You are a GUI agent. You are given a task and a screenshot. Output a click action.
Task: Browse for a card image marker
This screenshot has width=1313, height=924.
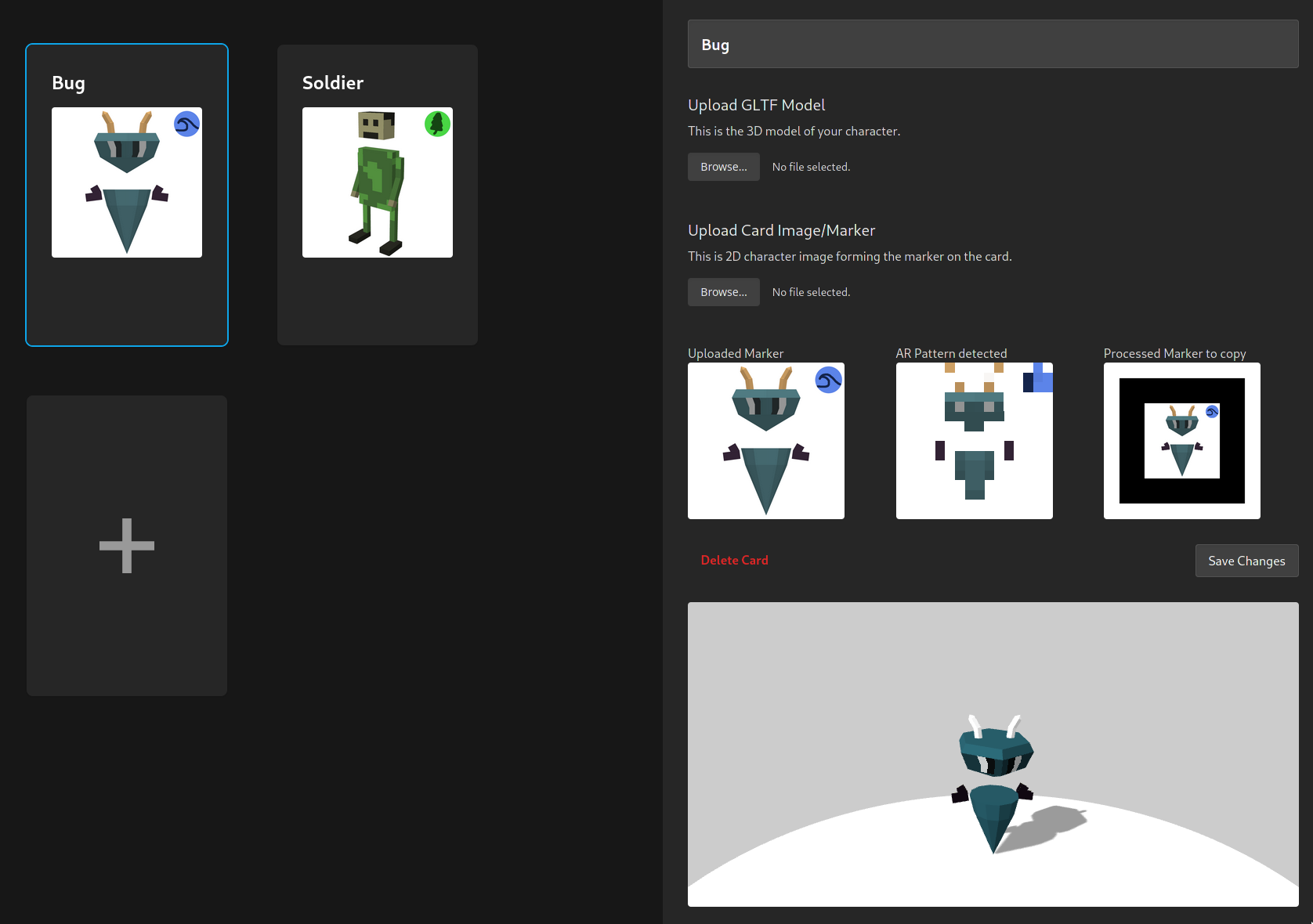point(723,291)
